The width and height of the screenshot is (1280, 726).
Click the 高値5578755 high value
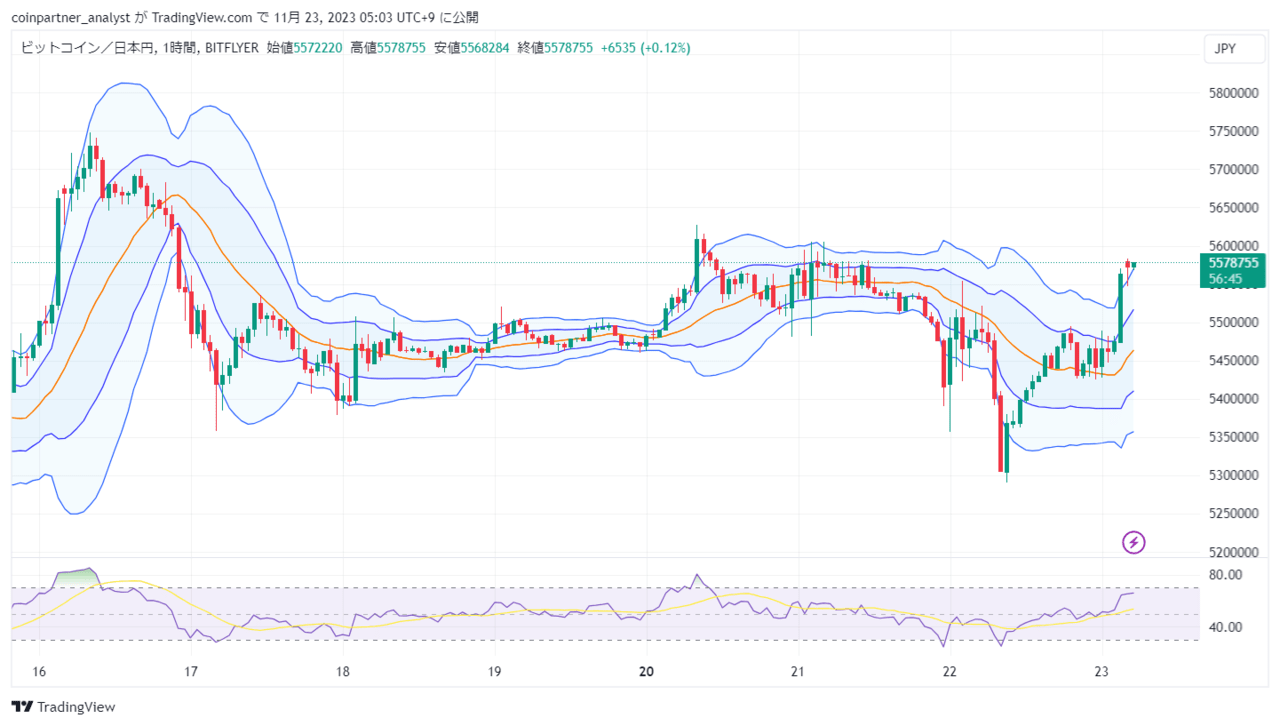click(x=388, y=48)
